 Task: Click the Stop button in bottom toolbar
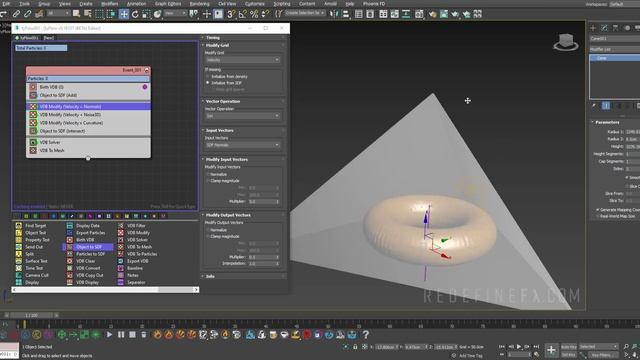click(132, 335)
